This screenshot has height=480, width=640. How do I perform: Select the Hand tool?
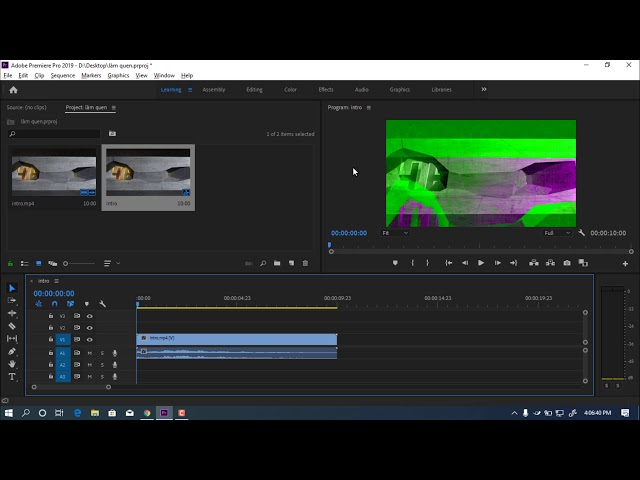tap(12, 364)
